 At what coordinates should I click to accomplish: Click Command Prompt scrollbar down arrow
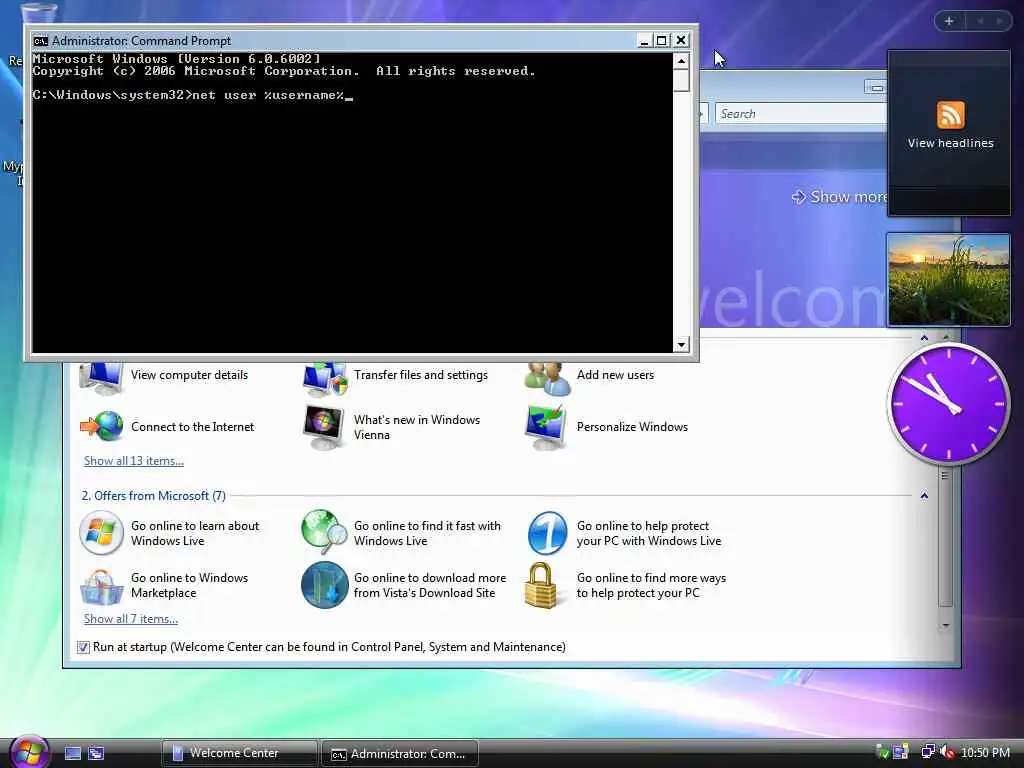(x=681, y=344)
